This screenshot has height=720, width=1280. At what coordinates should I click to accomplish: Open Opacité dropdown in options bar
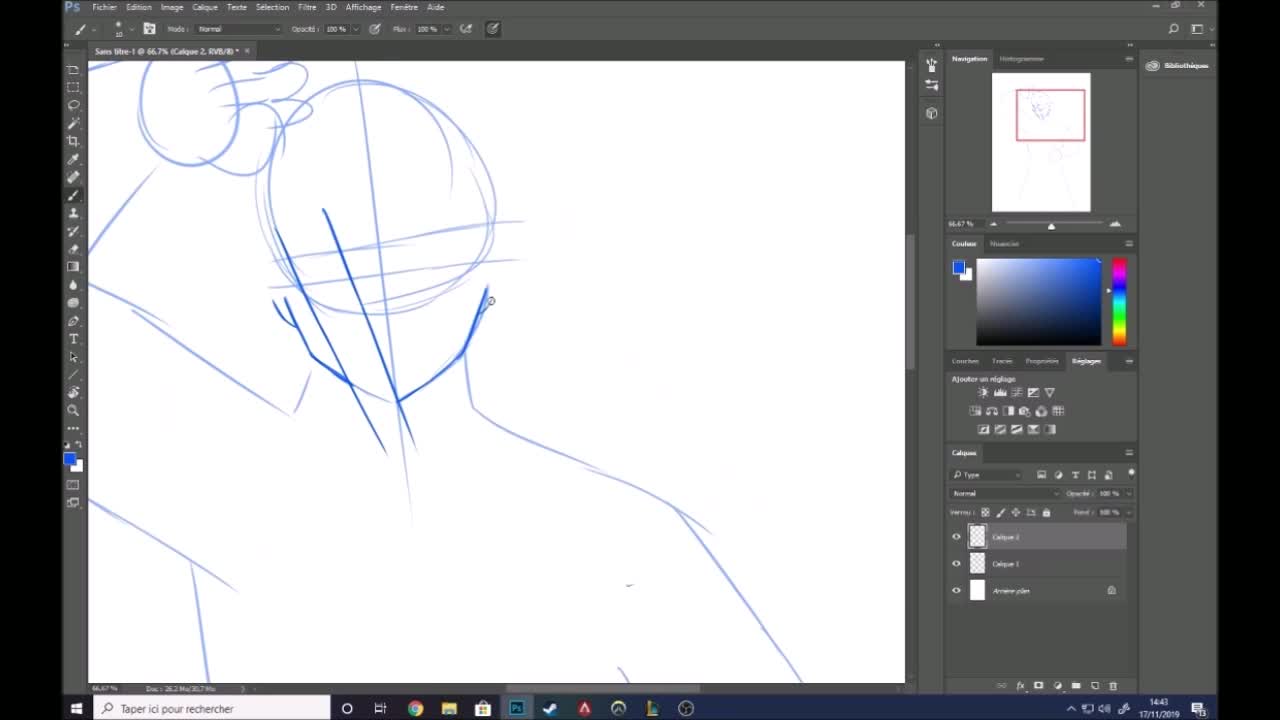[357, 29]
